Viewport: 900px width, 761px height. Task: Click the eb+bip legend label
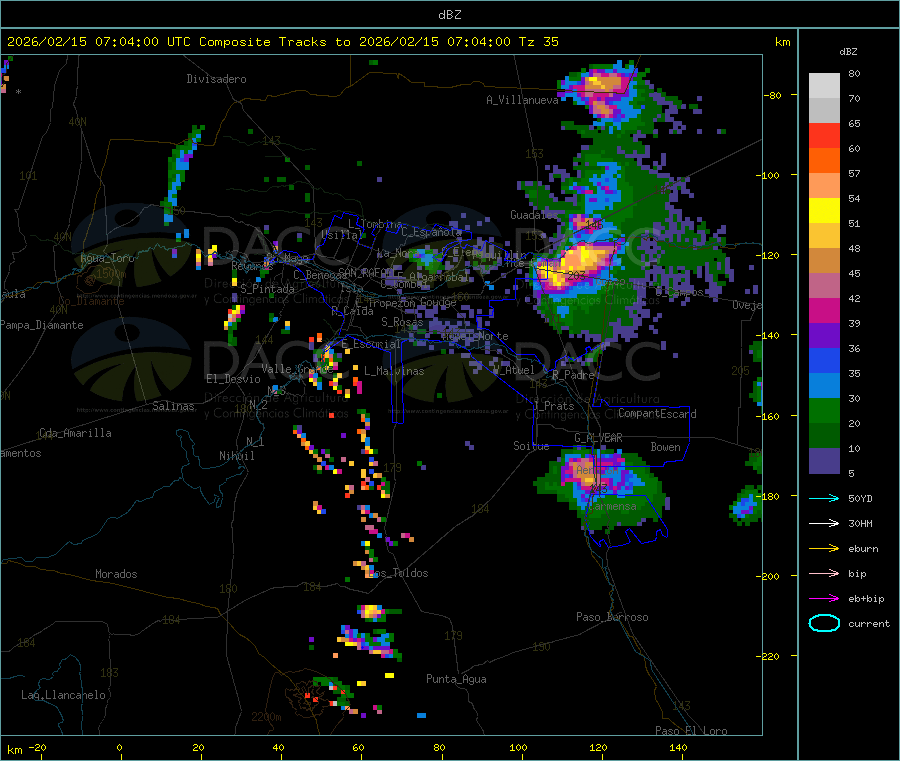[x=866, y=599]
